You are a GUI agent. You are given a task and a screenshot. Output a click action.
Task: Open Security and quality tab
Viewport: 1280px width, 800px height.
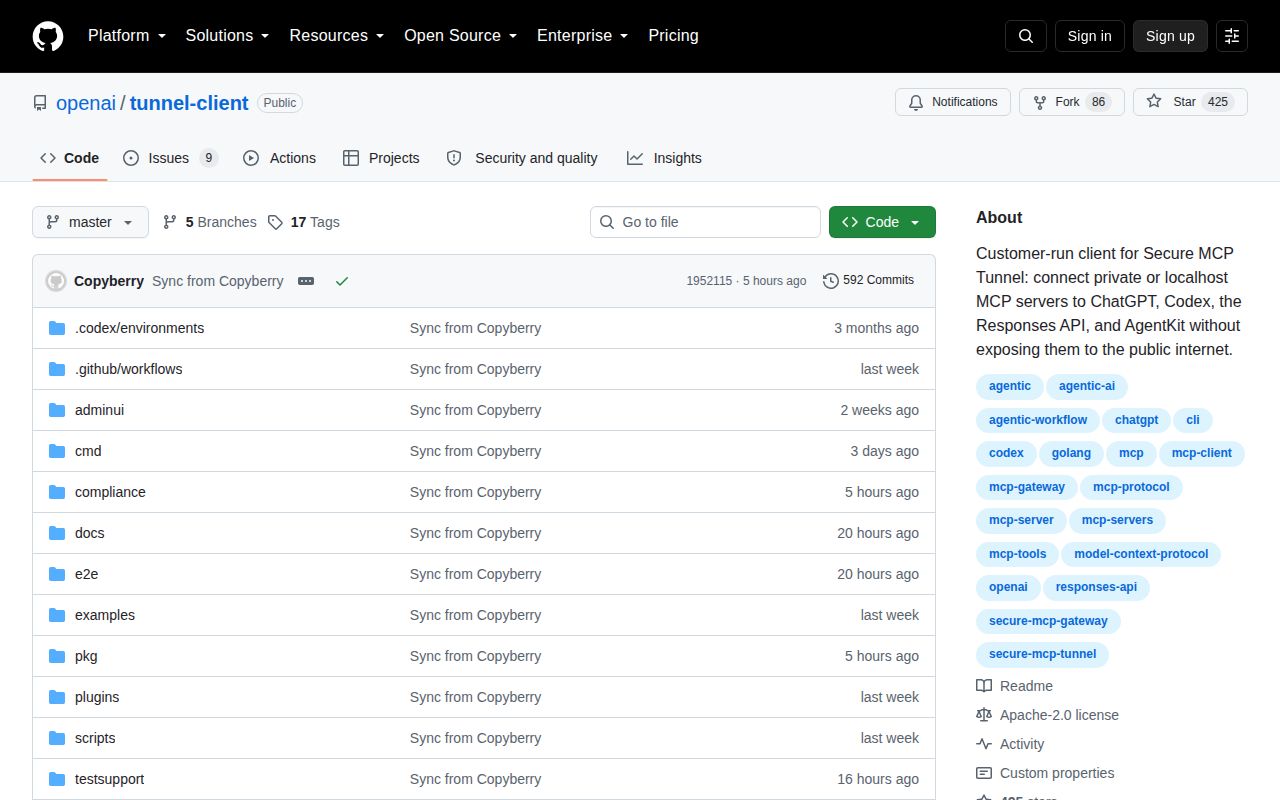522,158
